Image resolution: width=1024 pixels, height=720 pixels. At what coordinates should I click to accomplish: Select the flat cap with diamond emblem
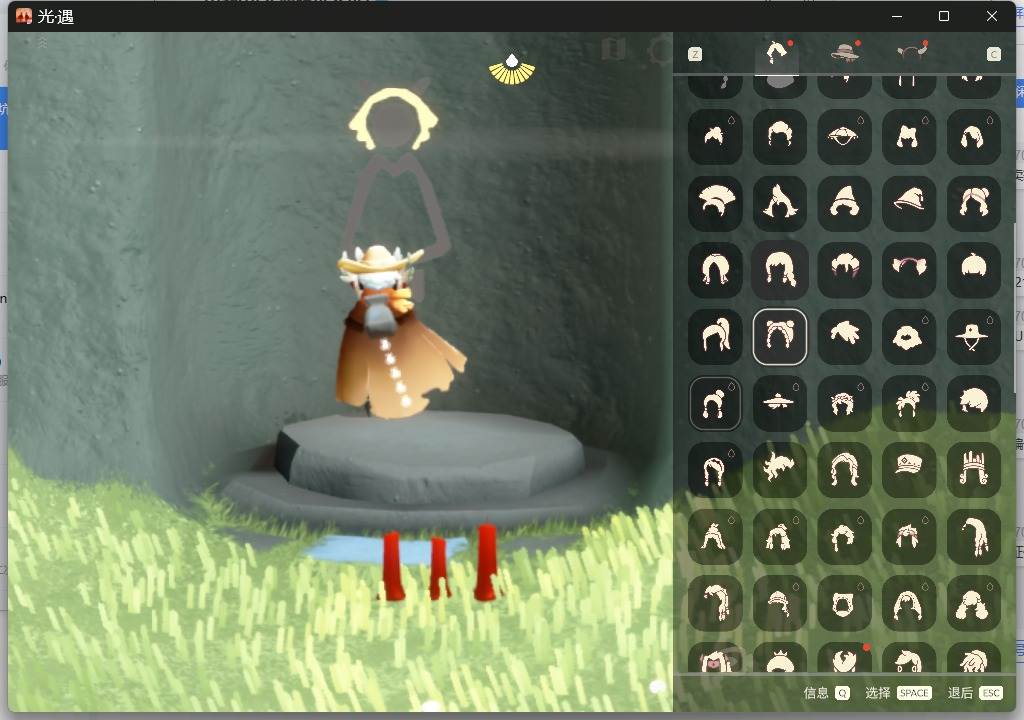(908, 470)
